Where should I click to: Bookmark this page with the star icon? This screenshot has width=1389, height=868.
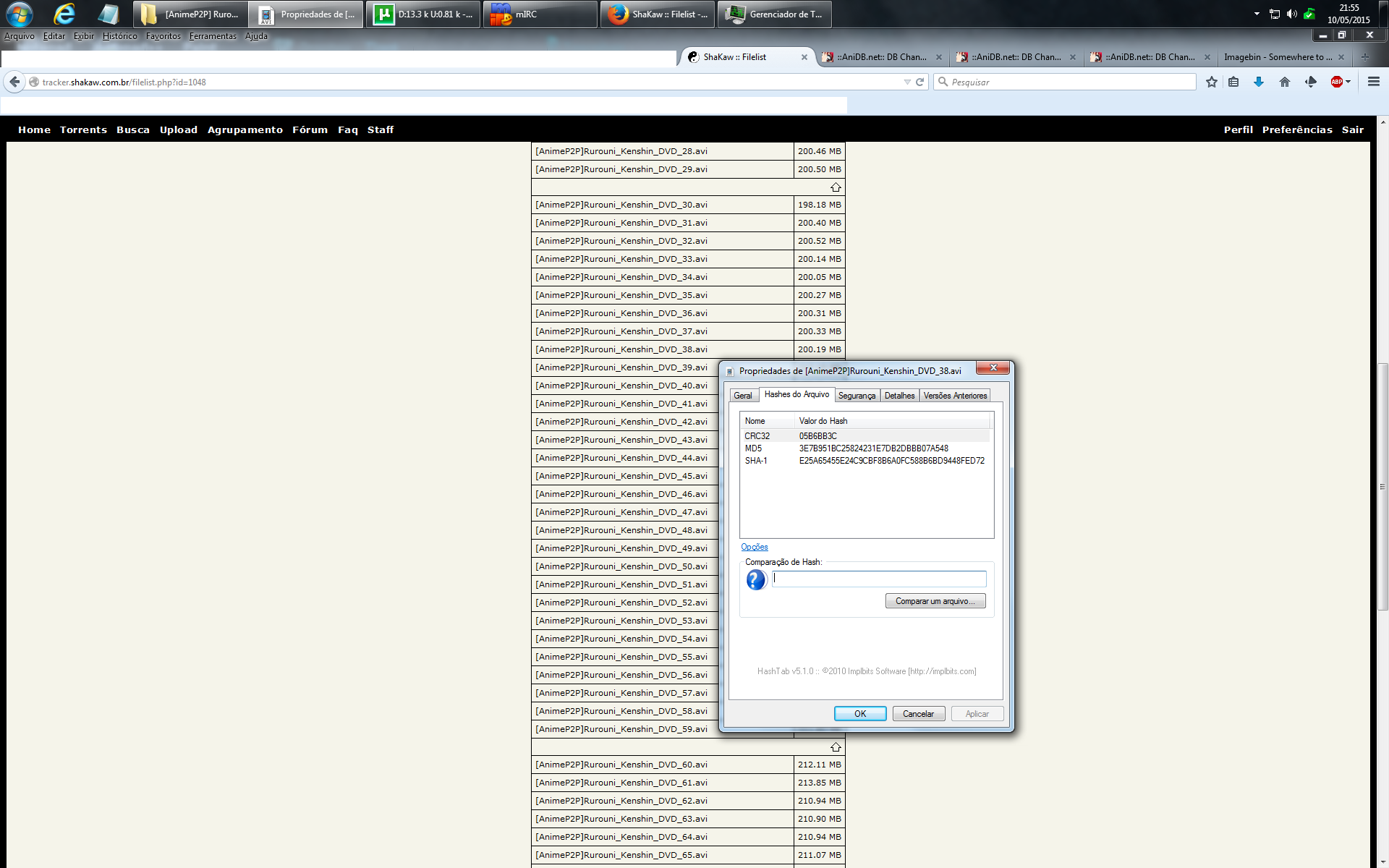(1212, 82)
